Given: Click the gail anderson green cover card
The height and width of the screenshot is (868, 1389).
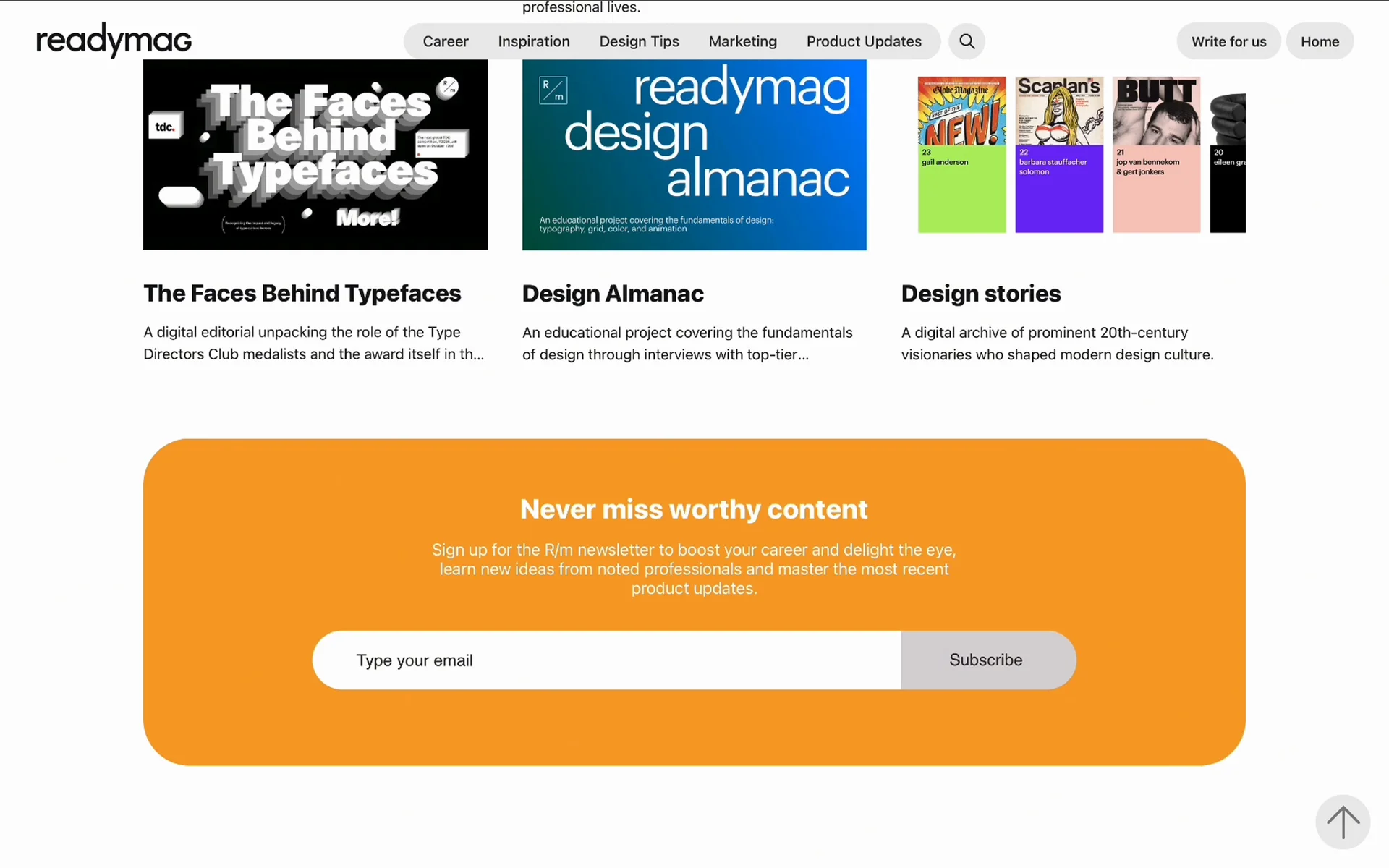Looking at the screenshot, I should (961, 155).
